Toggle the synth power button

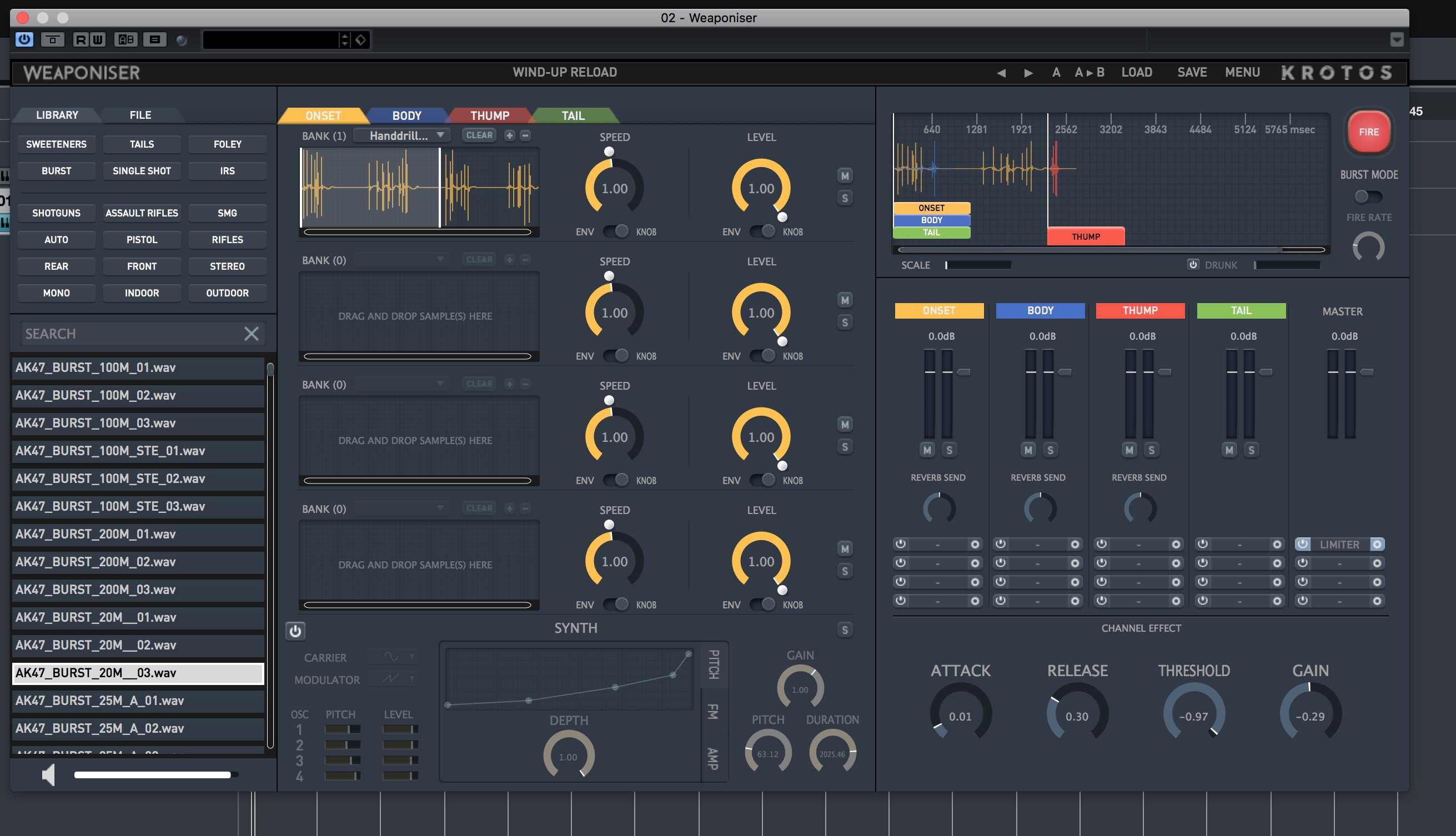[295, 631]
